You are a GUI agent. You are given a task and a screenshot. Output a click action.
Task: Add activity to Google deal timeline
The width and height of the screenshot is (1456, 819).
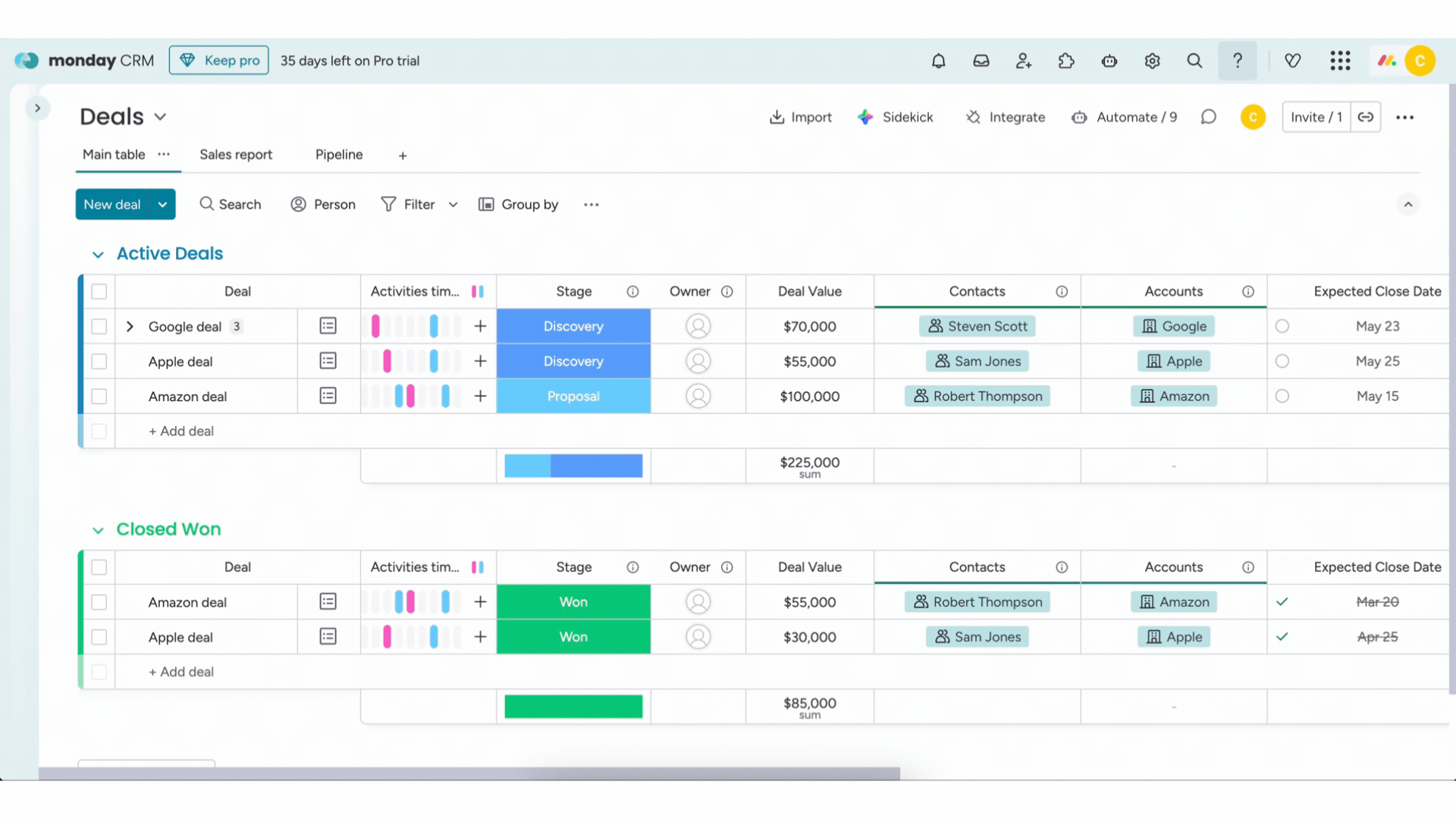pos(480,326)
